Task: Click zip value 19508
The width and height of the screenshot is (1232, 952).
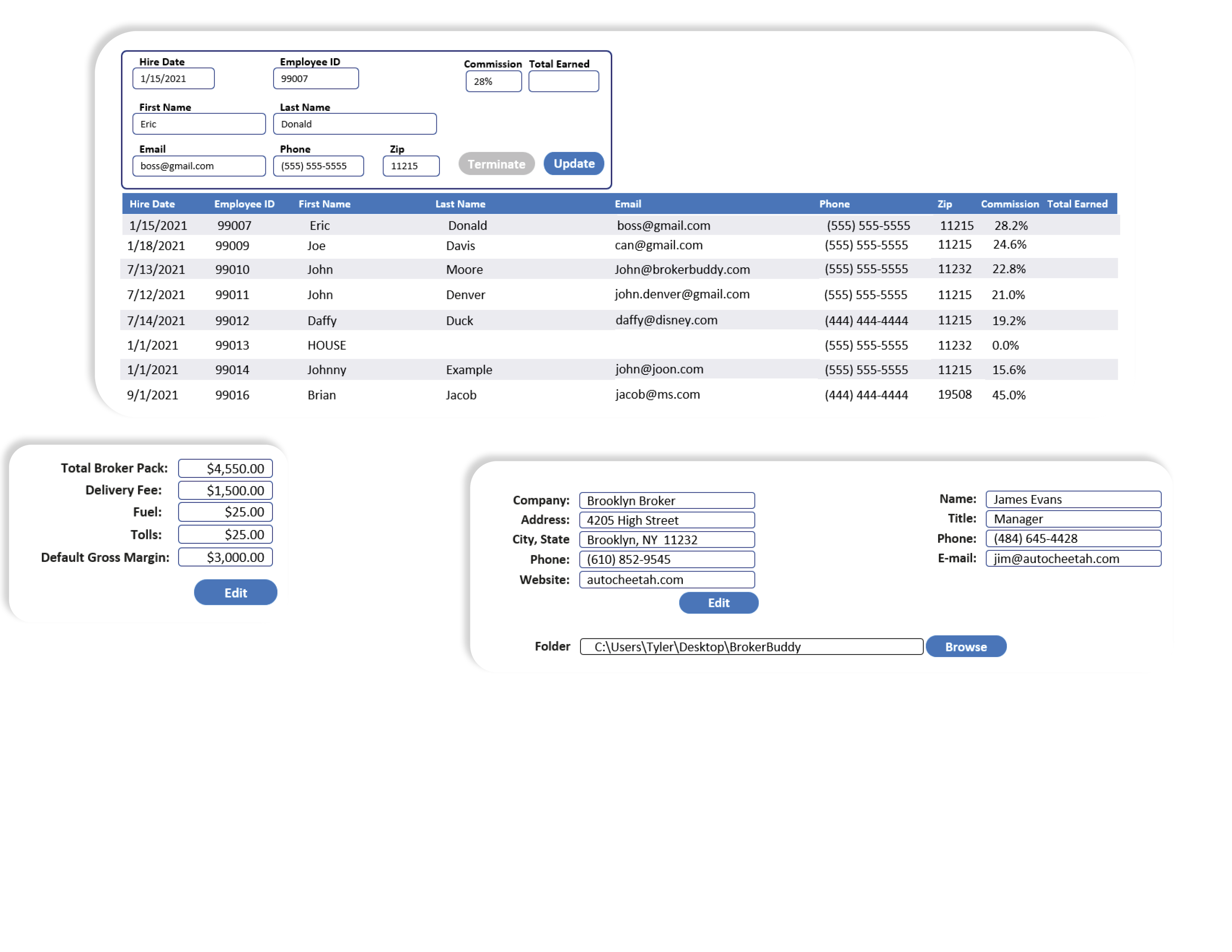Action: [955, 394]
